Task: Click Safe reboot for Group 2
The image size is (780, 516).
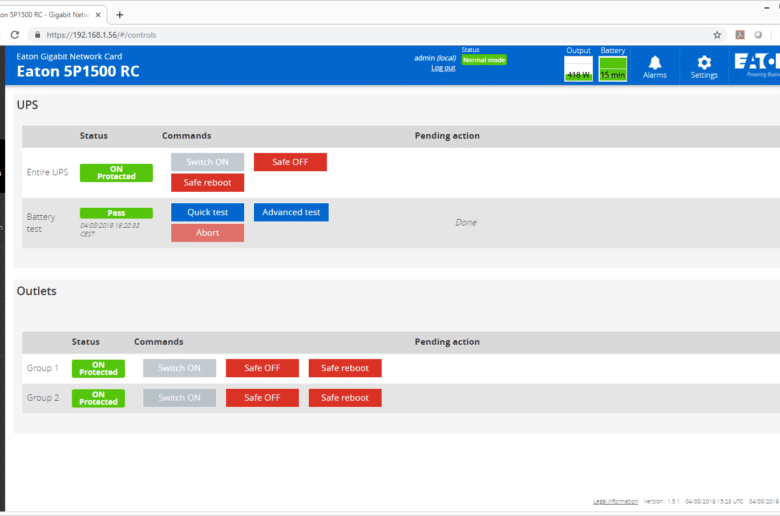Action: [345, 398]
